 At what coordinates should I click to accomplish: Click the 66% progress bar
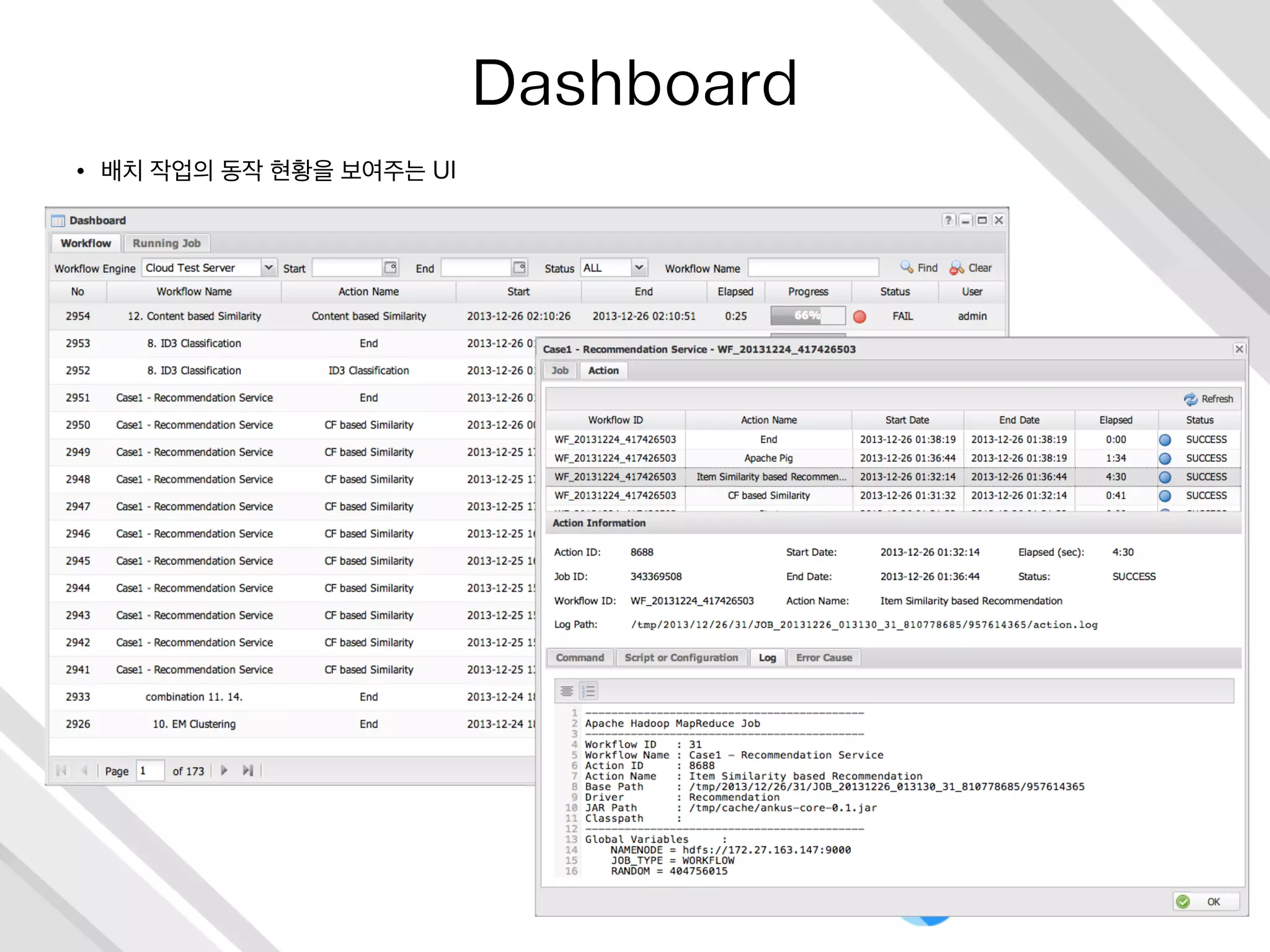point(807,315)
